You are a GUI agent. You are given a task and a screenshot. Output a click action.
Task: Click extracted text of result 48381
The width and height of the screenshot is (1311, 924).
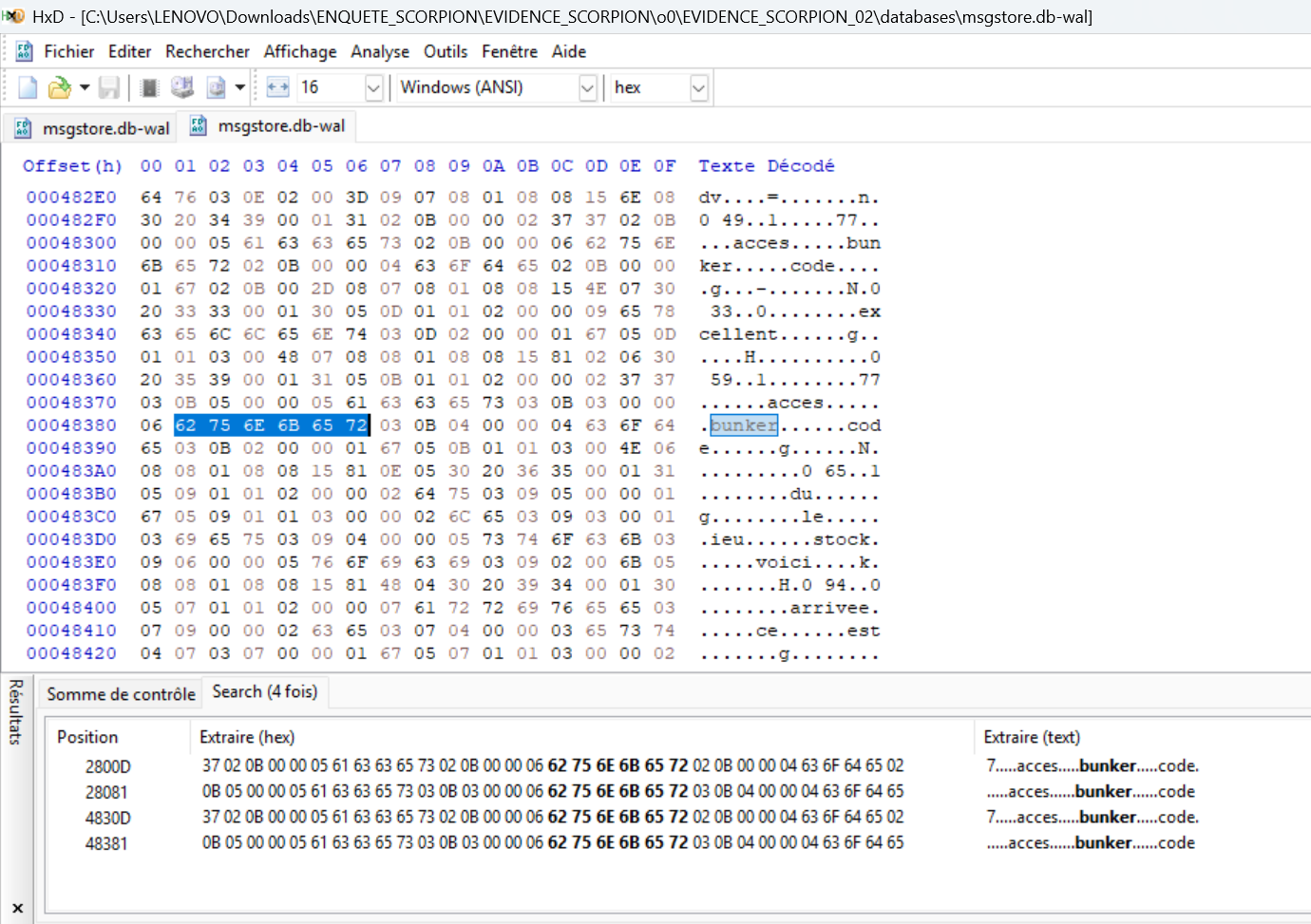[1091, 843]
